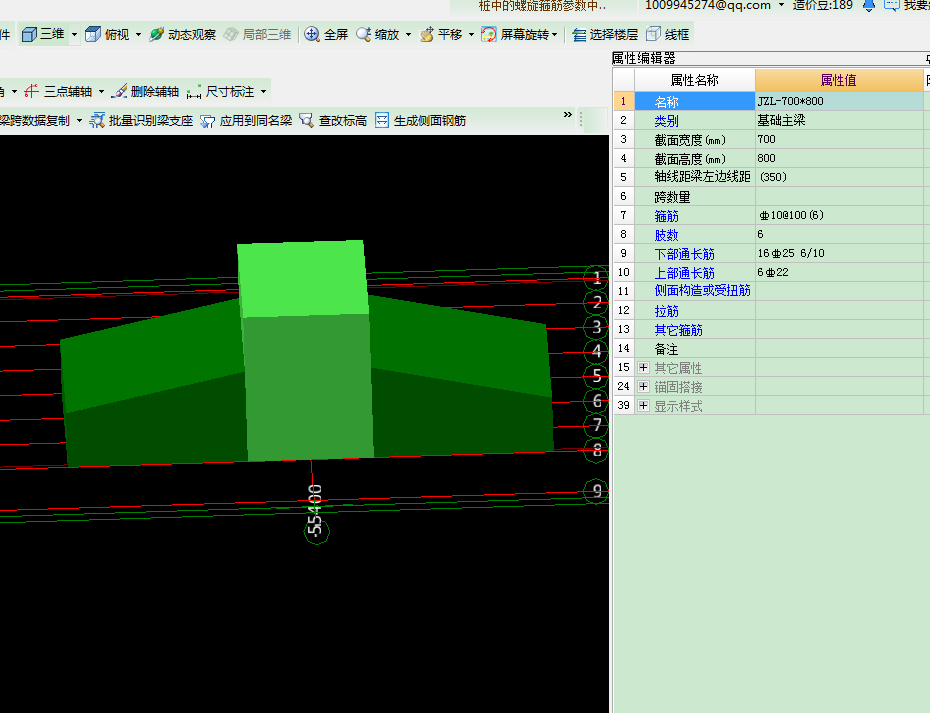
Task: Expand 显示样式 property group
Action: coord(644,406)
